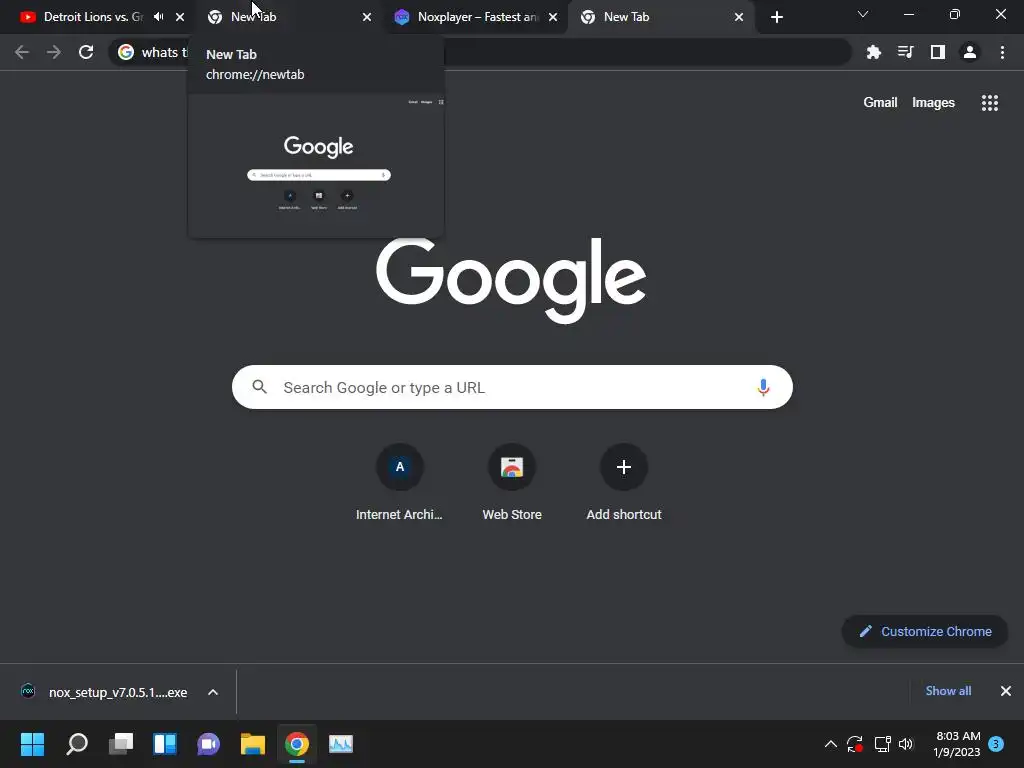This screenshot has height=768, width=1024.
Task: Open the monitor graph app on taskbar
Action: pos(341,744)
